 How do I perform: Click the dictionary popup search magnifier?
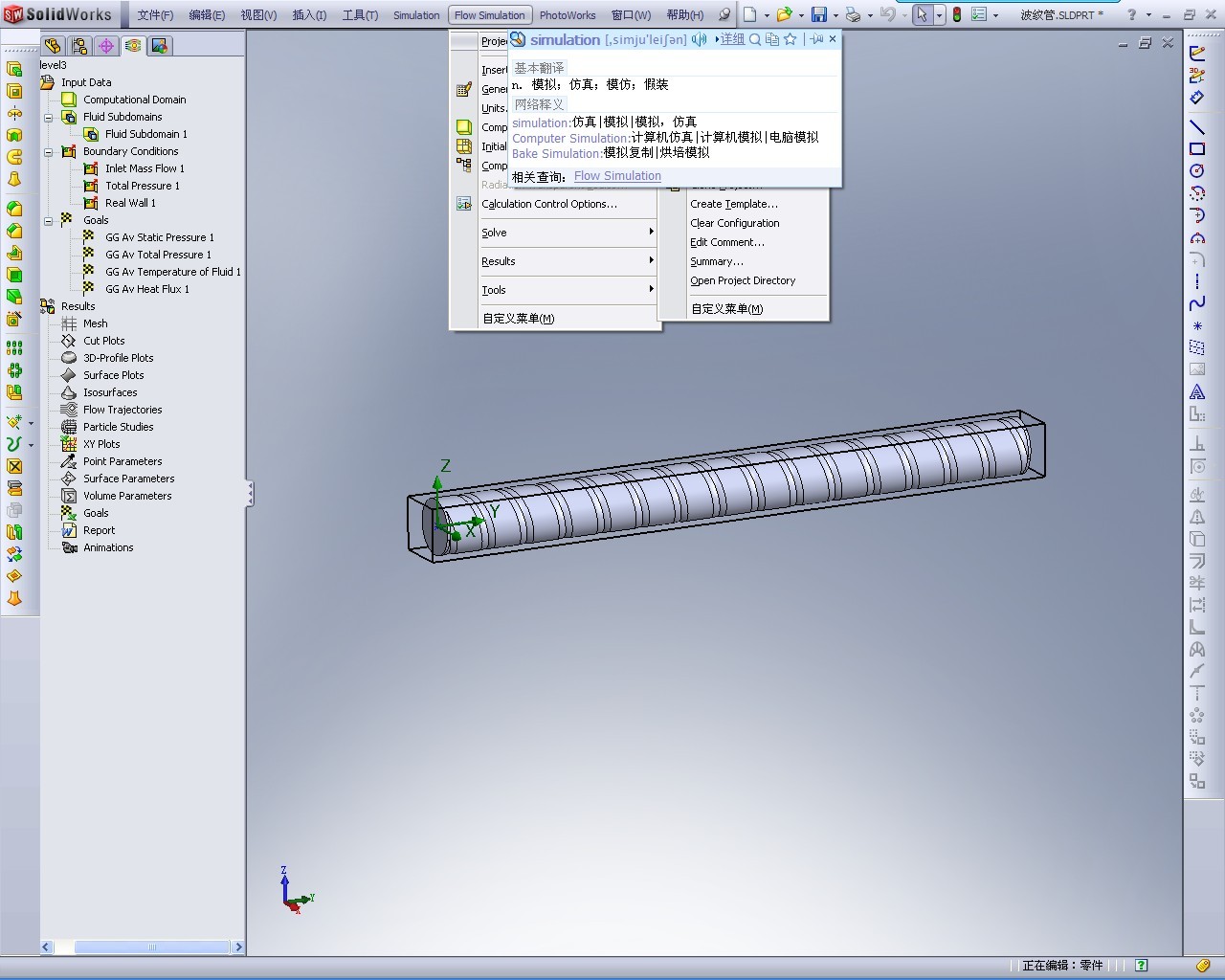(x=755, y=39)
